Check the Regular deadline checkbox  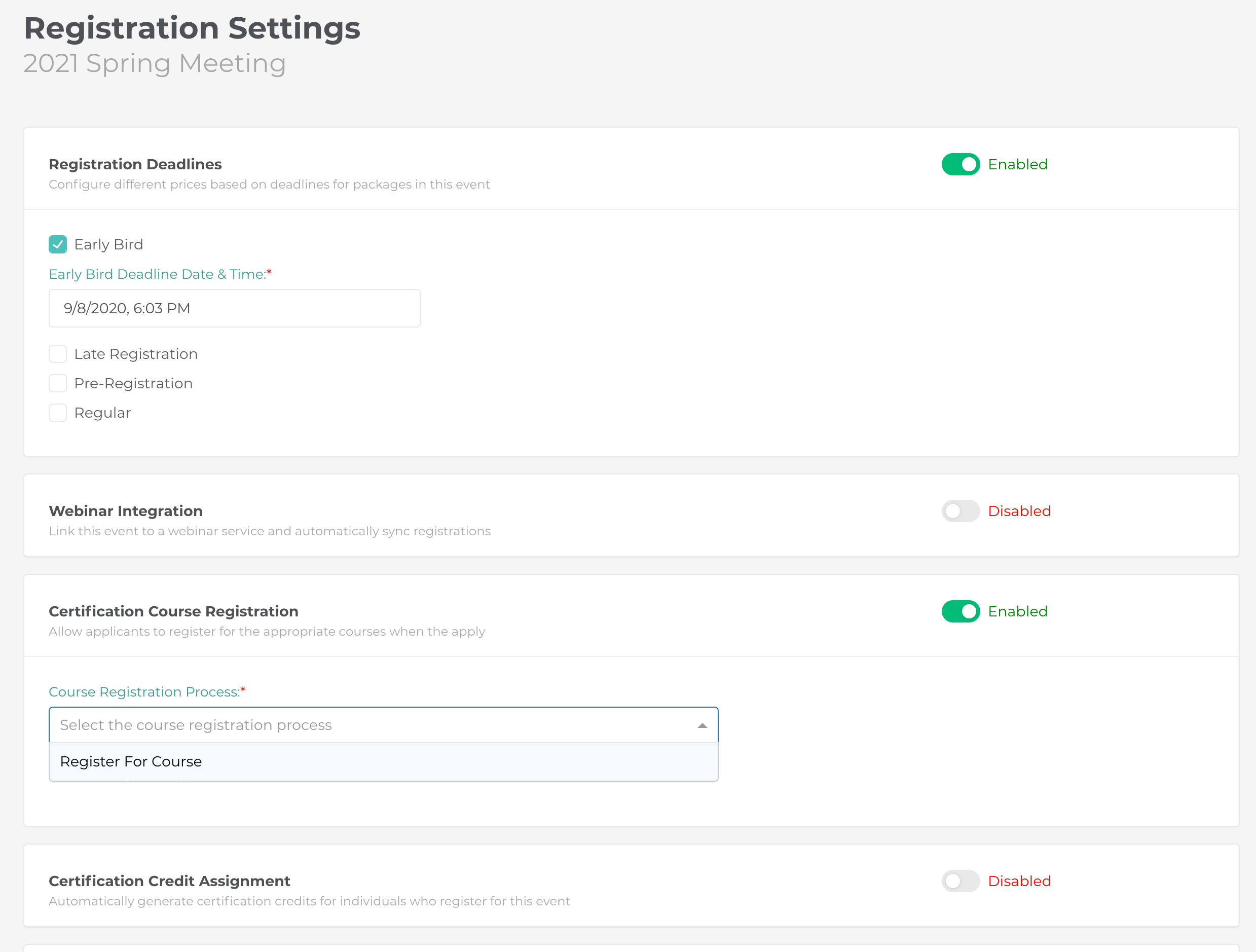click(57, 413)
